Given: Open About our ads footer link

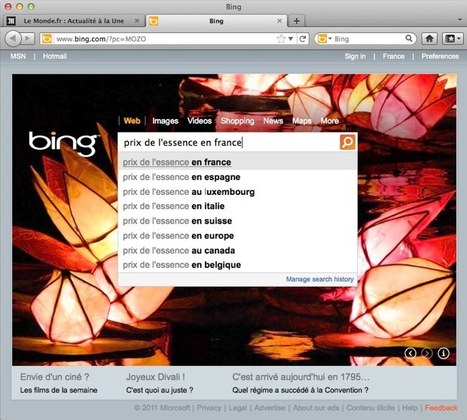Looking at the screenshot, I should point(316,408).
